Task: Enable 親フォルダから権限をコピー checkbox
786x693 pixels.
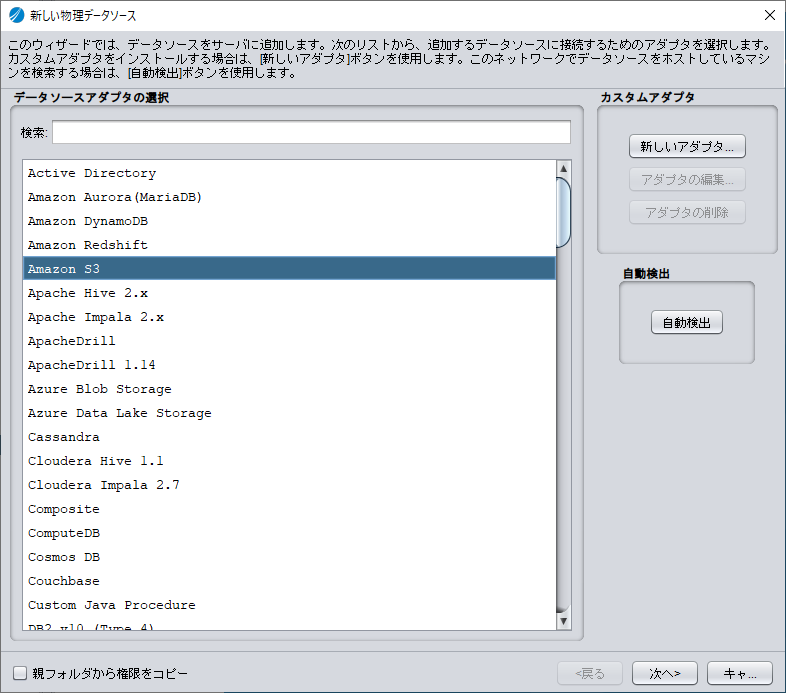Action: click(x=20, y=673)
